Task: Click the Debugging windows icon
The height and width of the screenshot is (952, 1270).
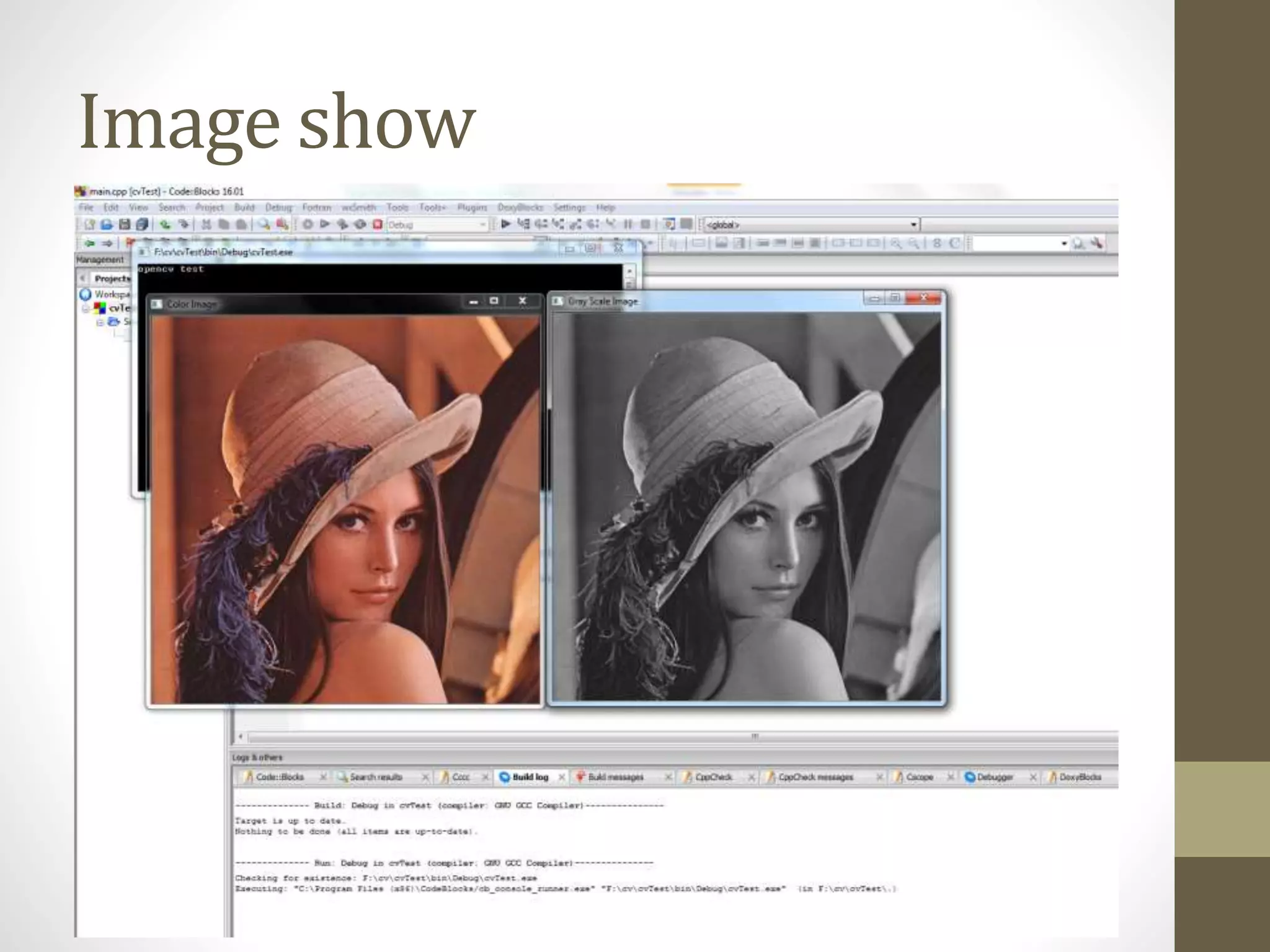Action: pos(669,224)
